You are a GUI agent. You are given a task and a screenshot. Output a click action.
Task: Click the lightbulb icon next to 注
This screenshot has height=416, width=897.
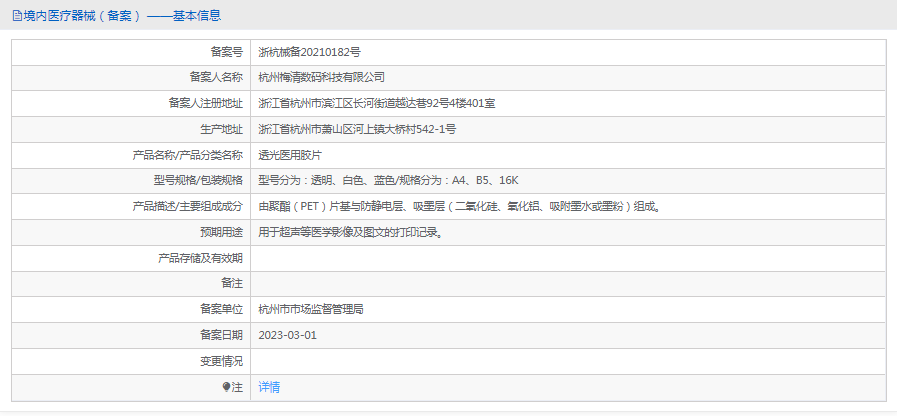coord(226,387)
